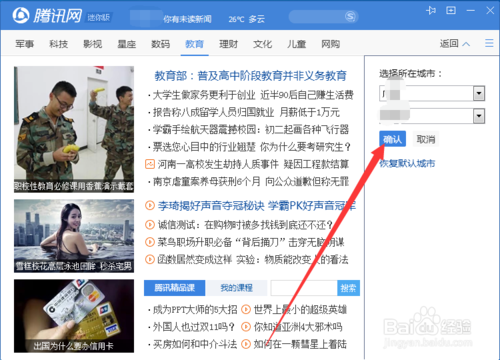The height and width of the screenshot is (360, 500).
Task: Open the rooftop pool woman photo
Action: (74, 236)
